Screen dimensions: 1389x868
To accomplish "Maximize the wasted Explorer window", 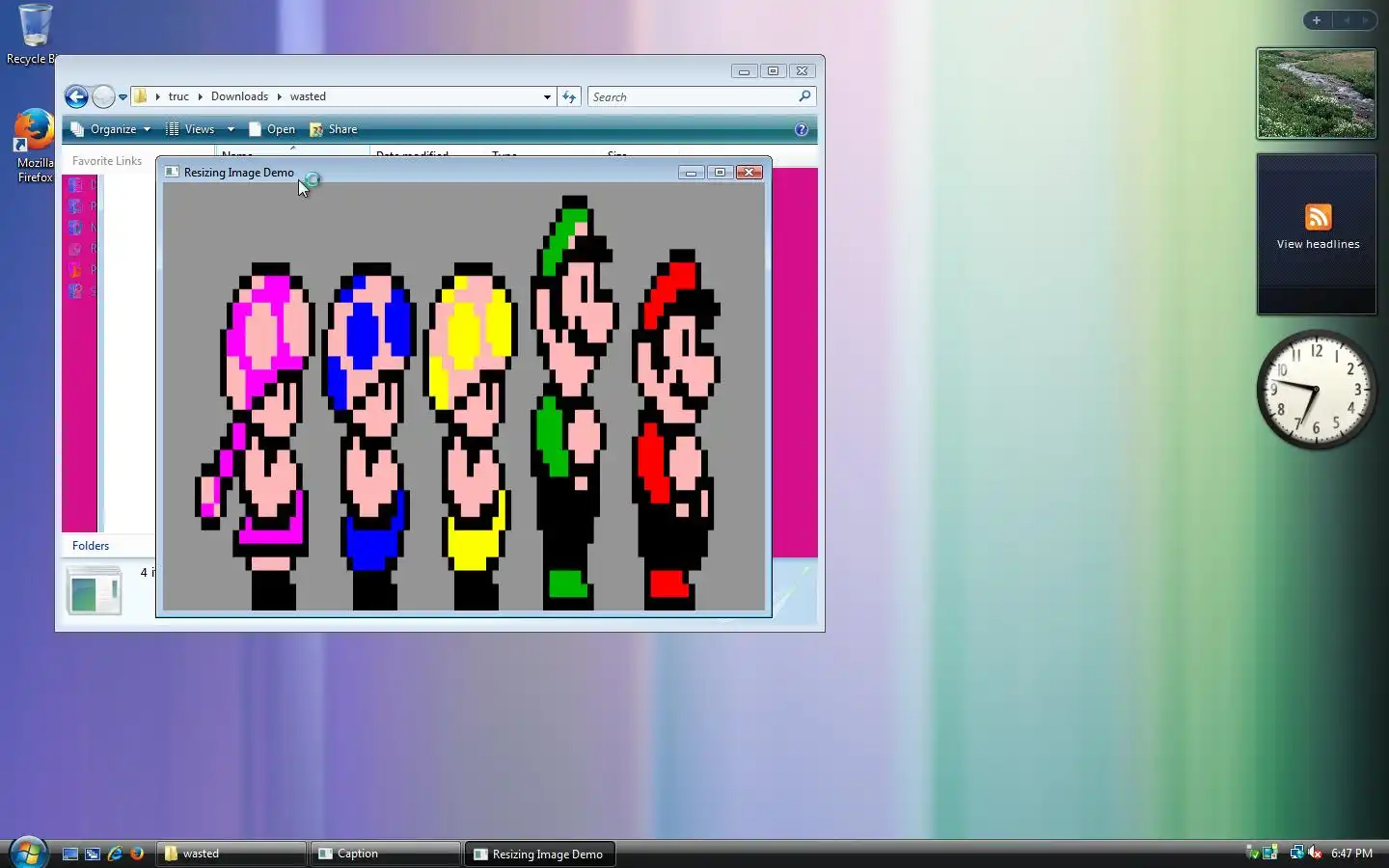I will (773, 71).
